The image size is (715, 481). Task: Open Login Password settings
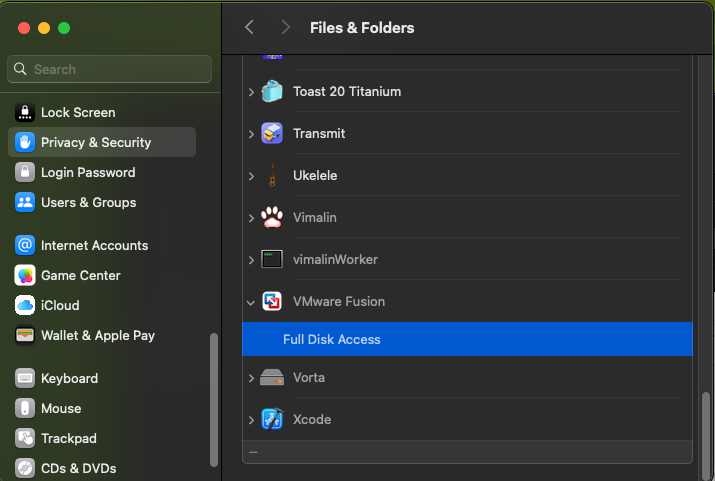click(x=102, y=172)
